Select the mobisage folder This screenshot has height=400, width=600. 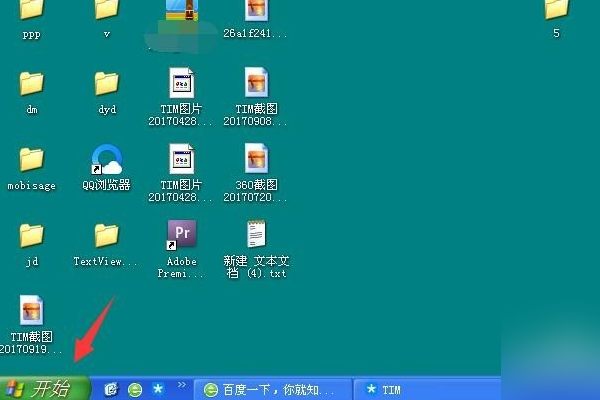31,159
